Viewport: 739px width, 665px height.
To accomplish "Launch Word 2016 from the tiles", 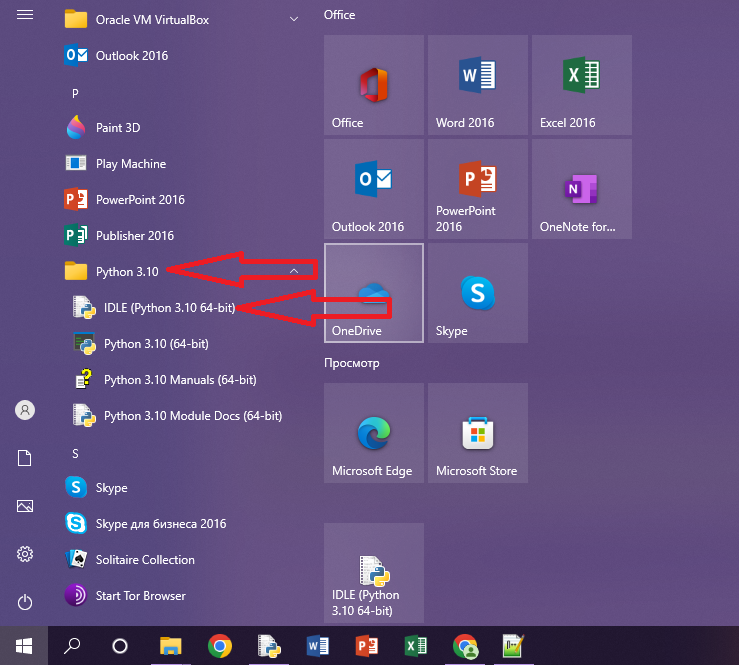I will pos(478,85).
